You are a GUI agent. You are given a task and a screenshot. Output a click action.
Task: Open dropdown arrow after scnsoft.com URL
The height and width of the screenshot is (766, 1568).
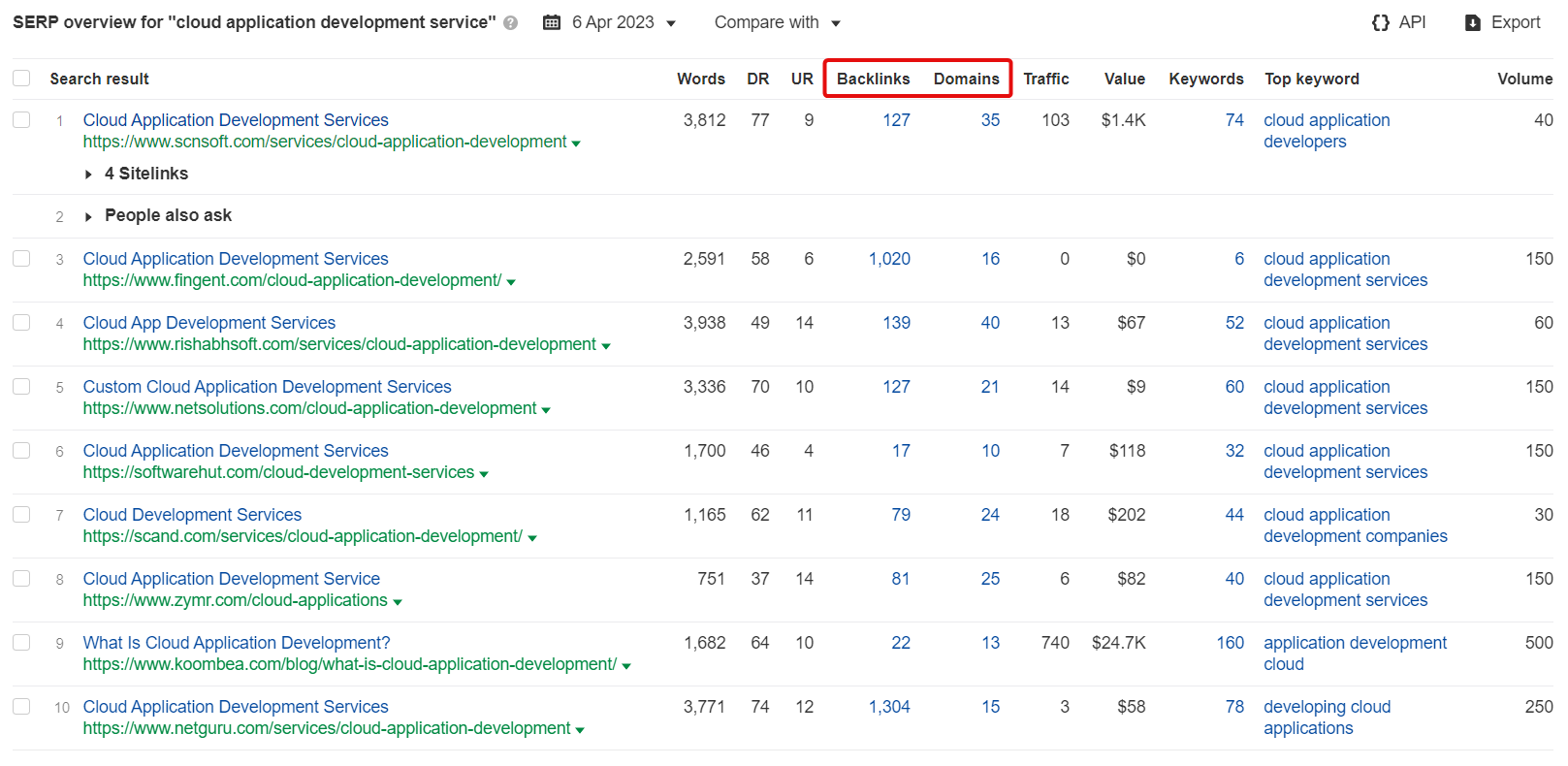tap(576, 144)
